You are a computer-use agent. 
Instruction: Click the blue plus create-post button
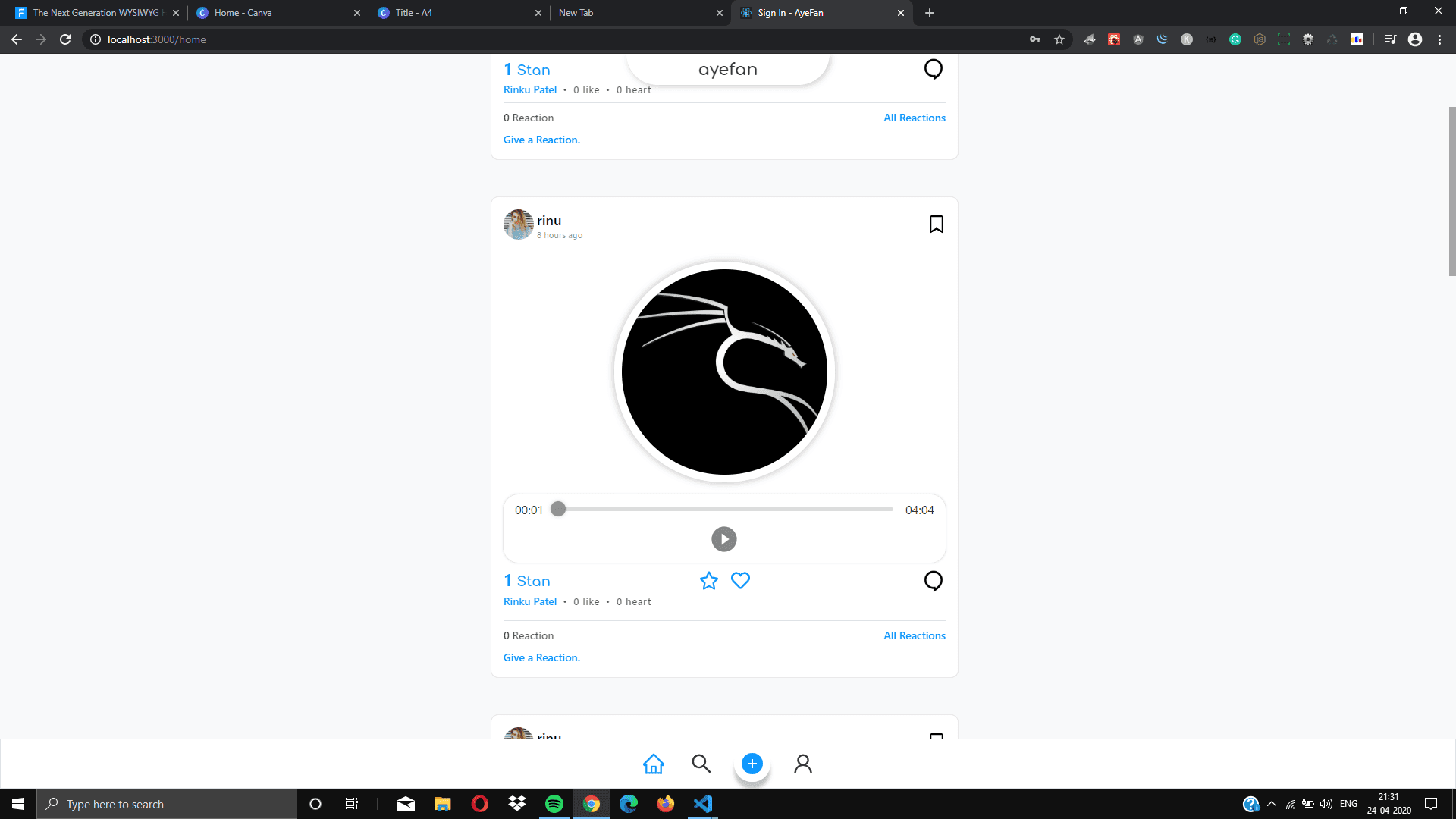point(752,764)
